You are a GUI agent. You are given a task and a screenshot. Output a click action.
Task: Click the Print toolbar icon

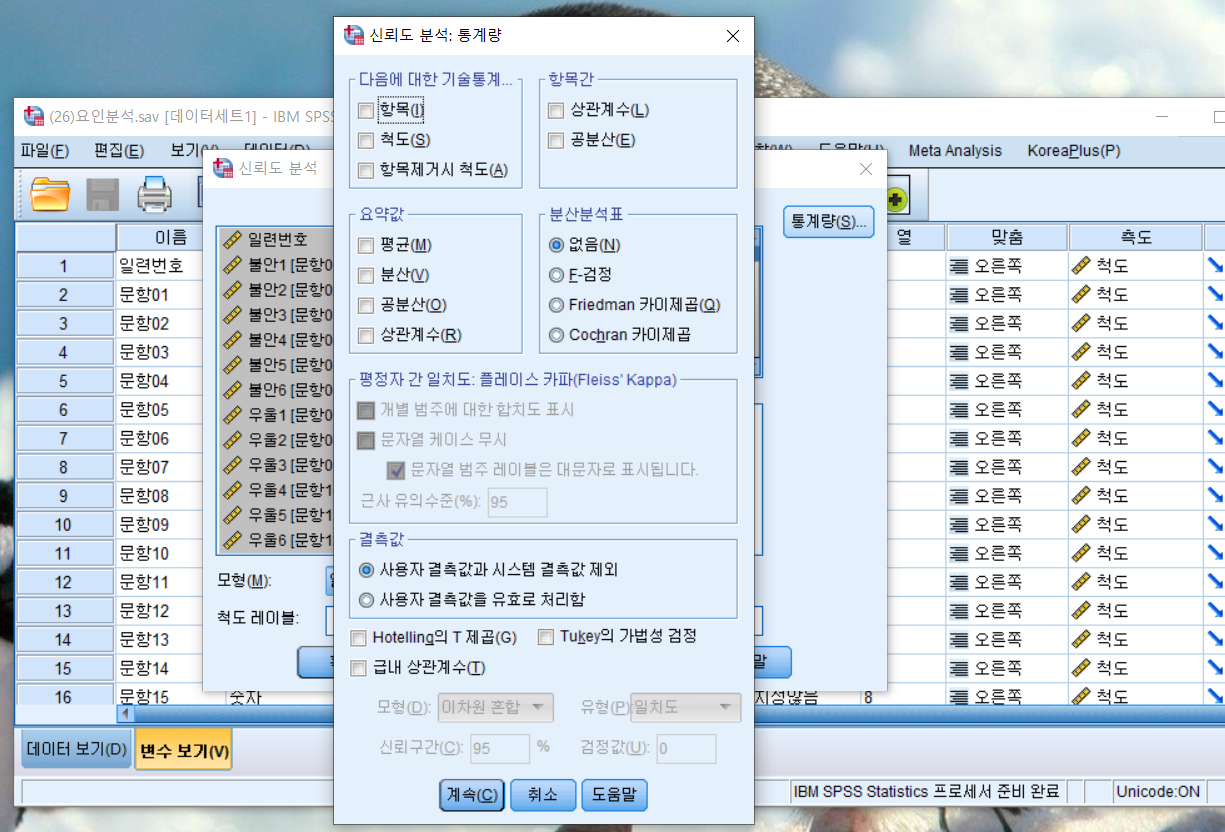155,195
